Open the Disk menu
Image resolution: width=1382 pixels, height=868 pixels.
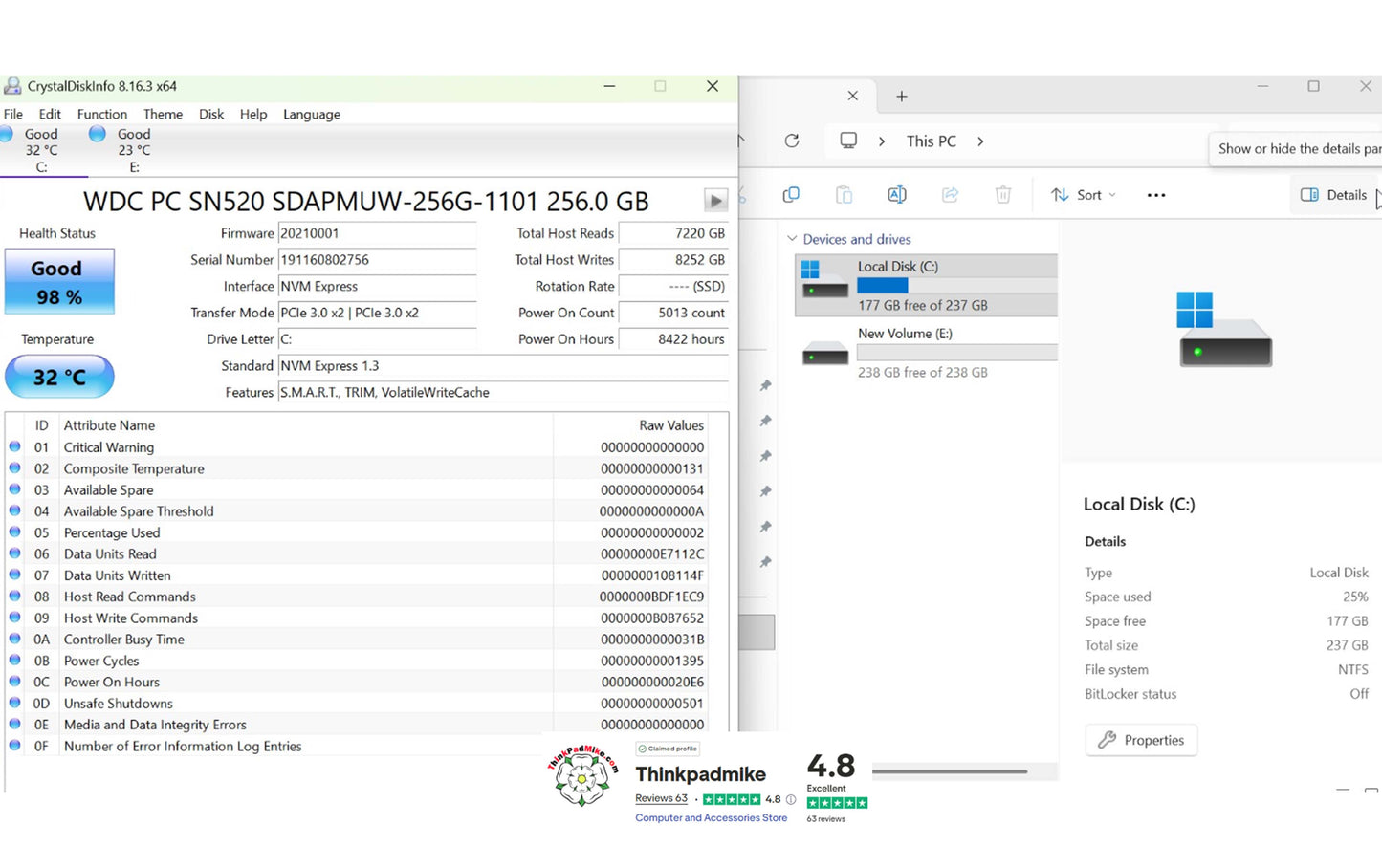click(x=211, y=114)
